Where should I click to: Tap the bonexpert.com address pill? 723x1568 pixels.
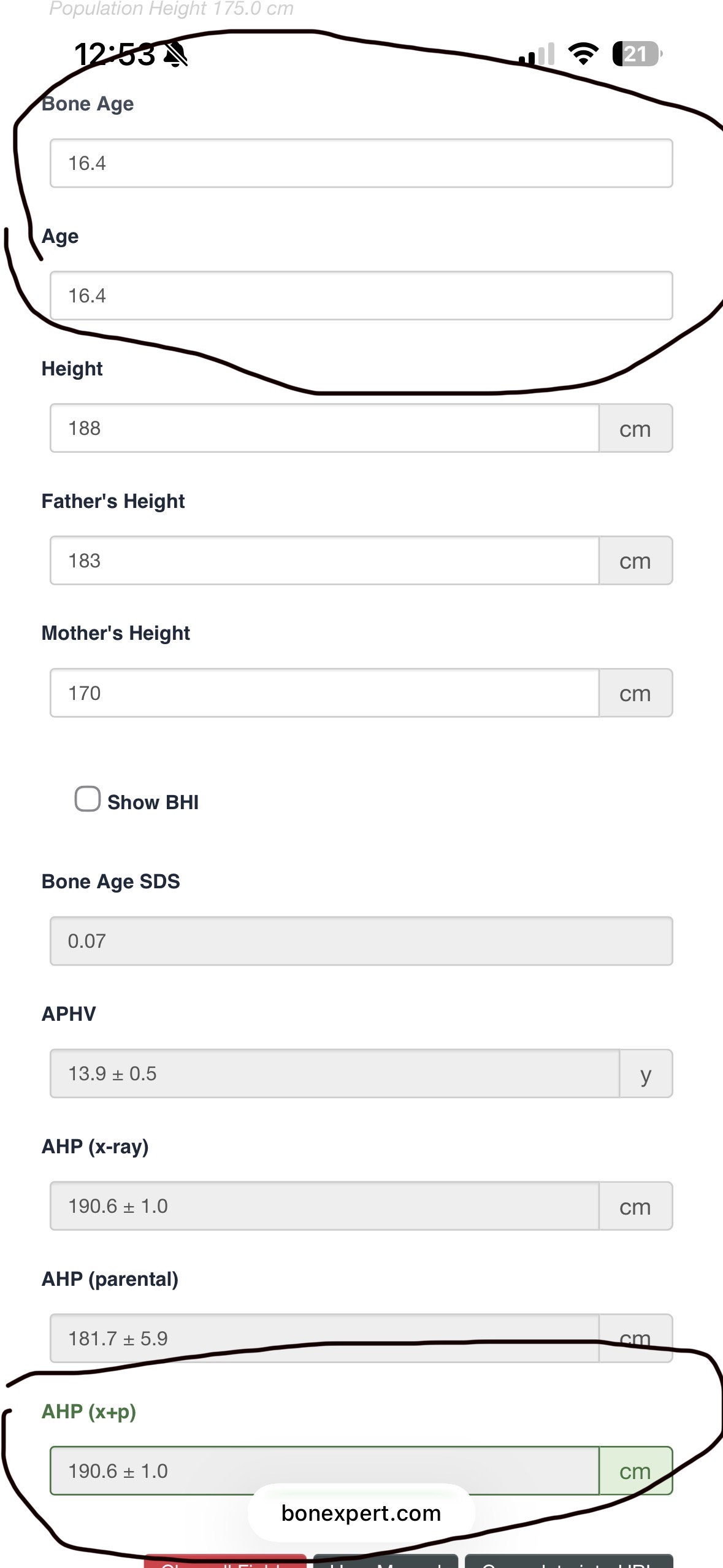[361, 1513]
